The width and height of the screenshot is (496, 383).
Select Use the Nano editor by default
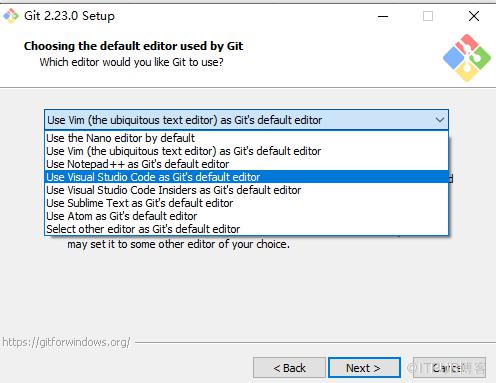click(x=246, y=138)
